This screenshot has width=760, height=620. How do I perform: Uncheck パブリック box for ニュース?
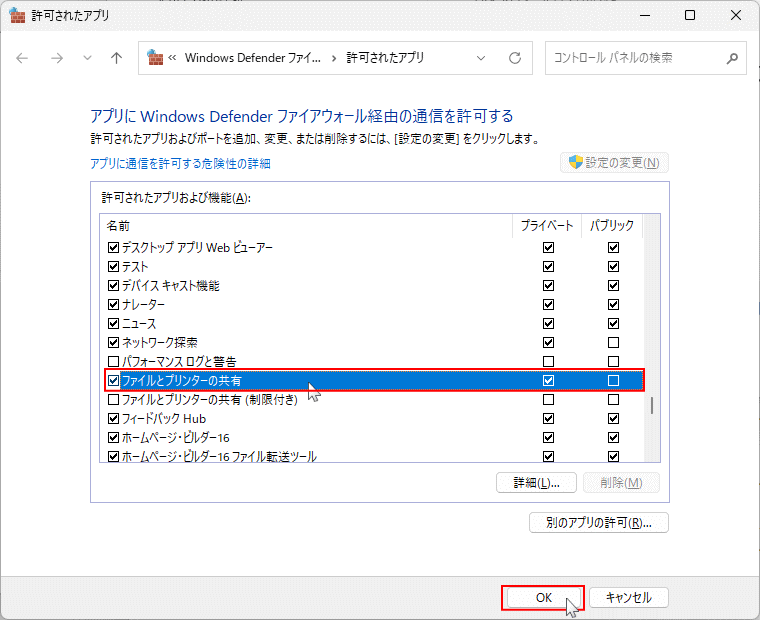614,323
